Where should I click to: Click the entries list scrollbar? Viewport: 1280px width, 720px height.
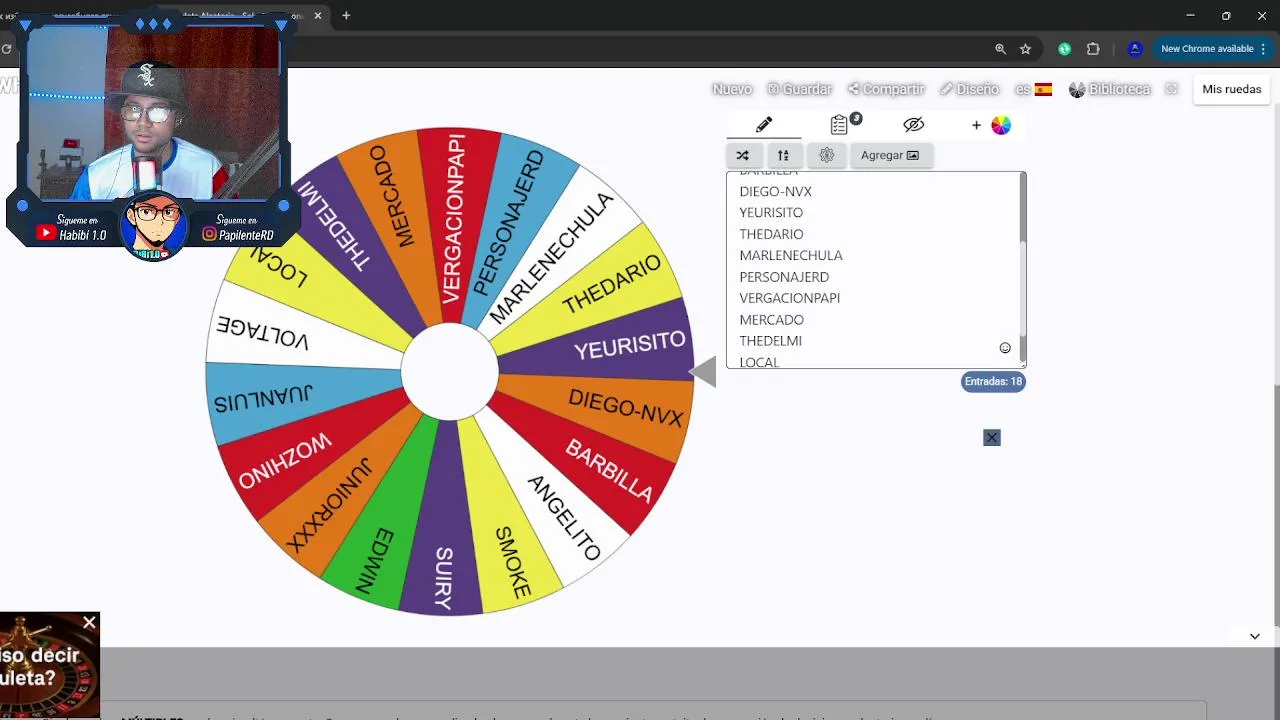coord(1022,290)
